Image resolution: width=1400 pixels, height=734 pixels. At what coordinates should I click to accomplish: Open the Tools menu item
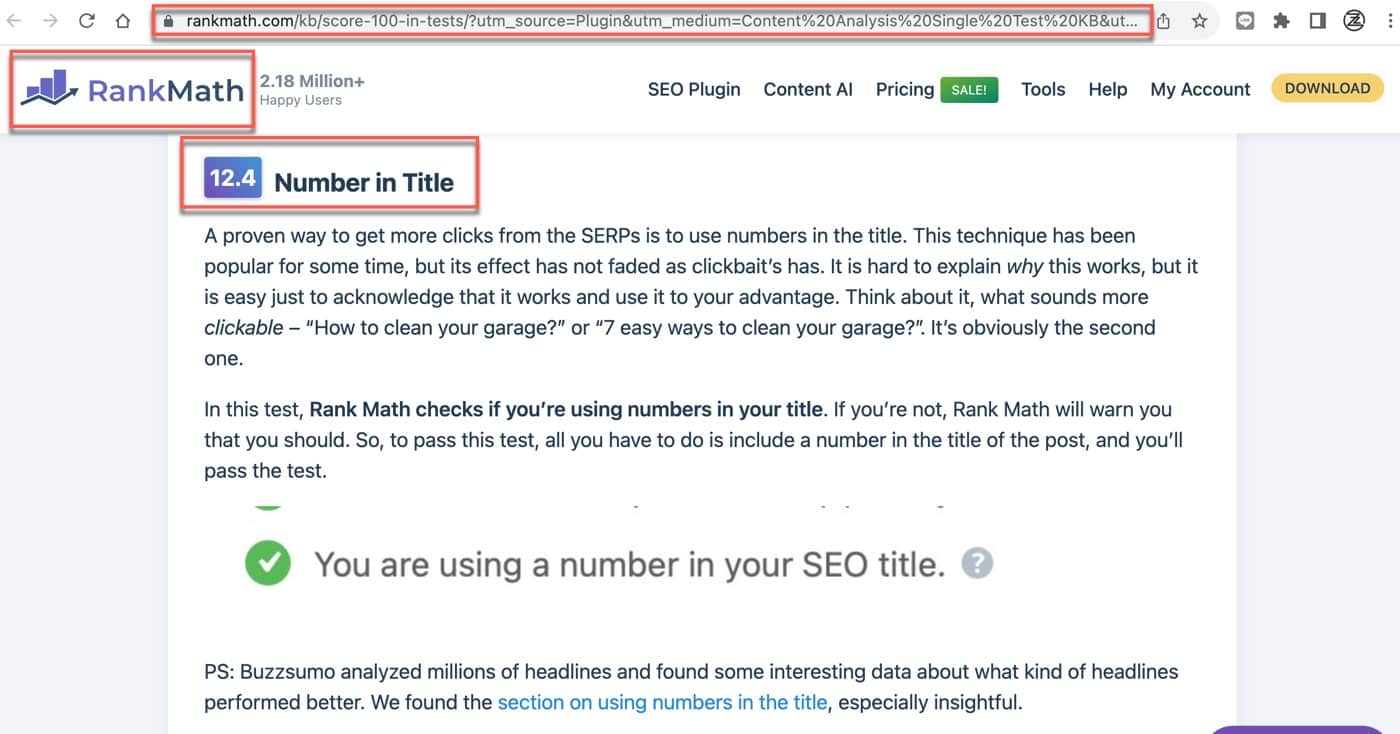coord(1043,89)
